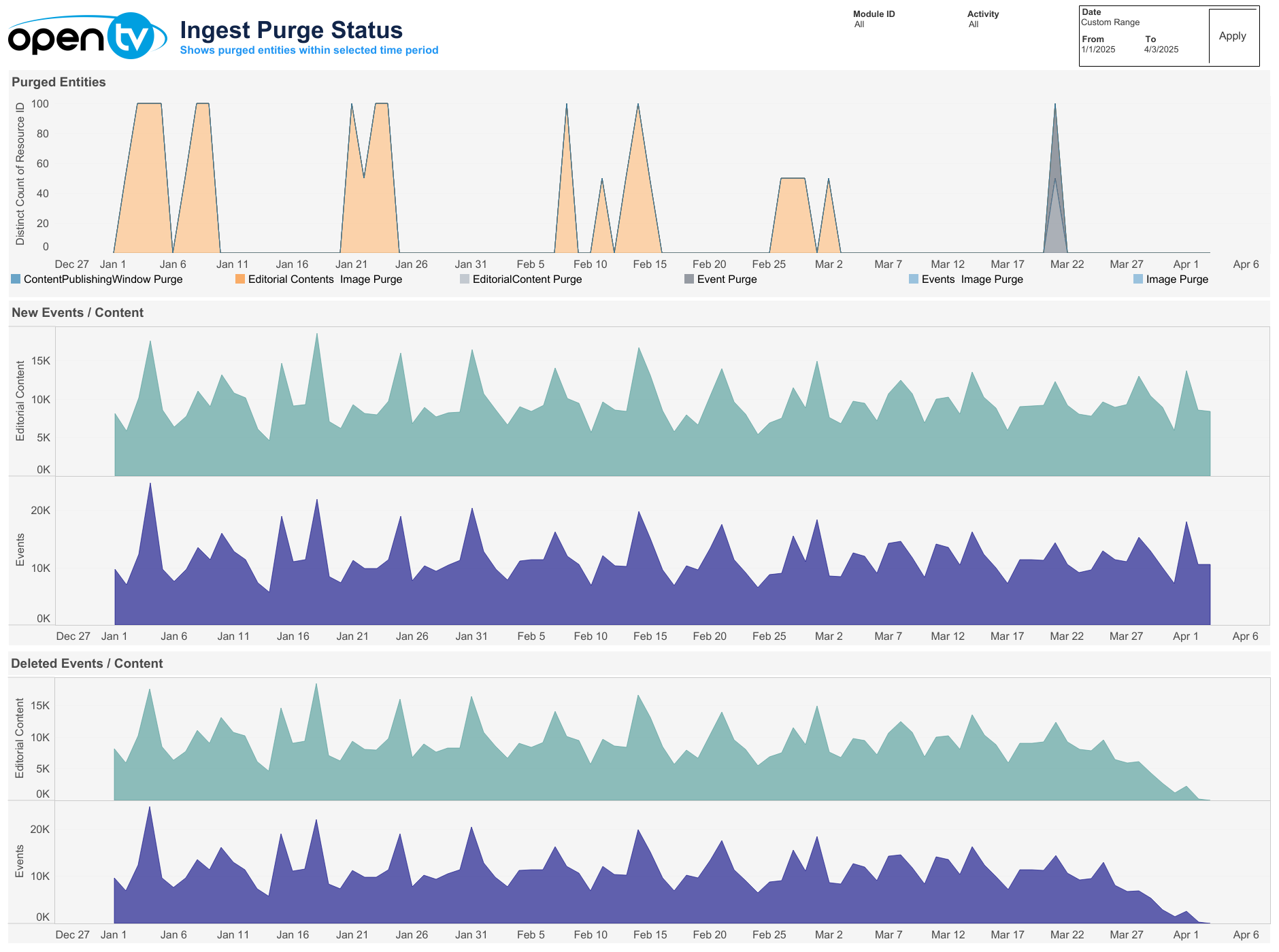Click the Purged Entities section title
The width and height of the screenshot is (1279, 952).
59,82
